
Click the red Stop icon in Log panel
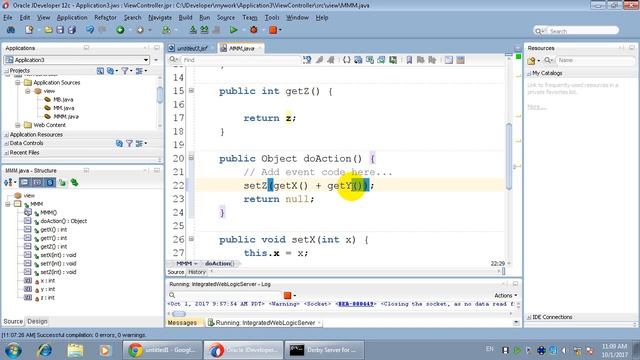pyautogui.click(x=287, y=295)
